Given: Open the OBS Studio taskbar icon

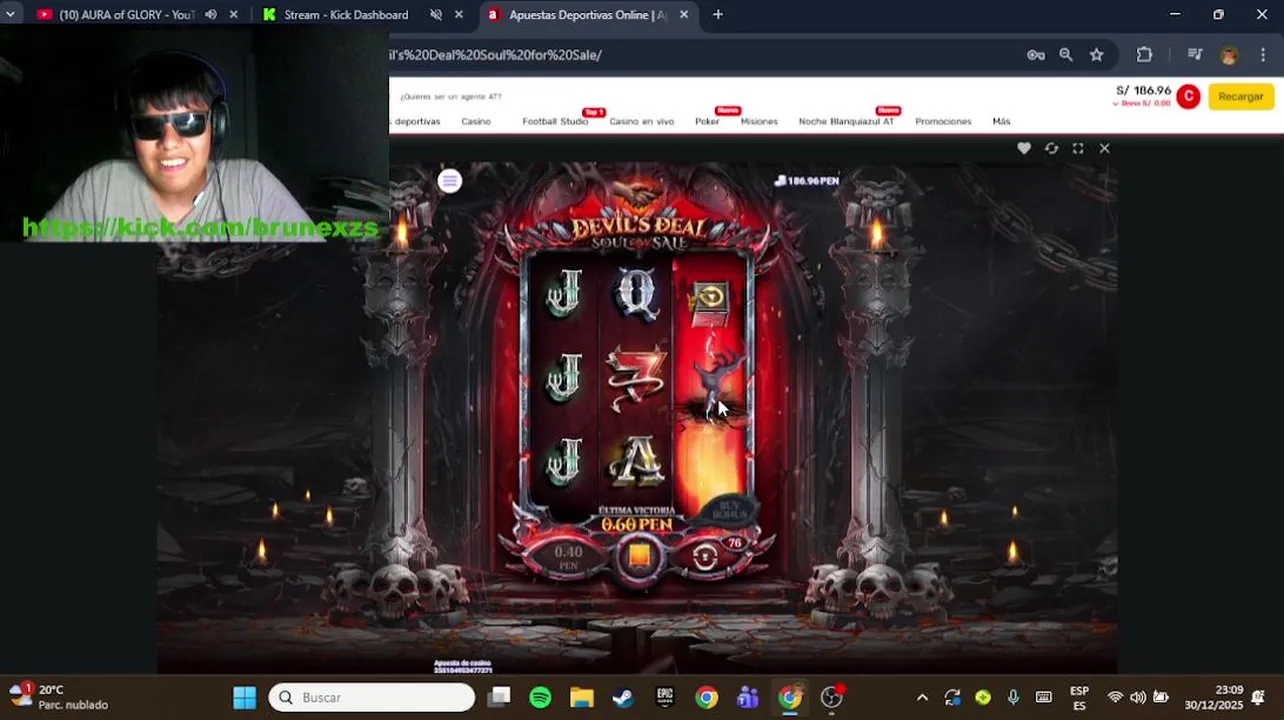Looking at the screenshot, I should 832,697.
